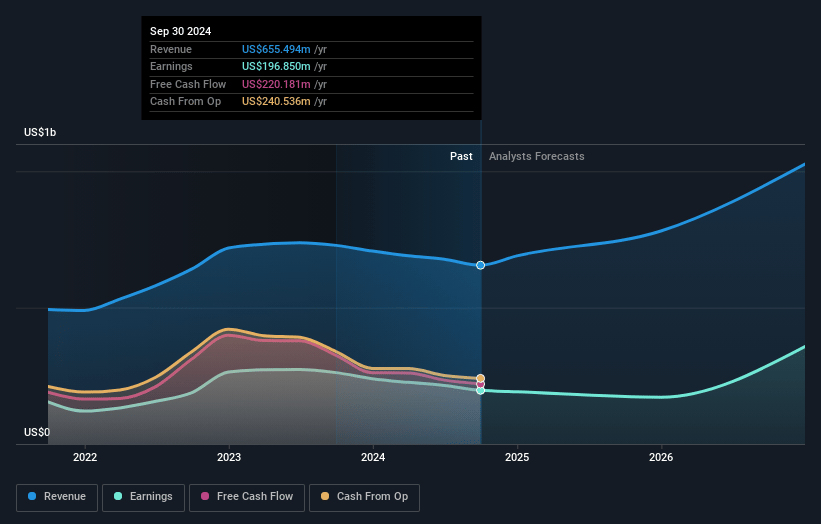Select the US$196.850m earnings value
The width and height of the screenshot is (821, 524).
point(276,66)
